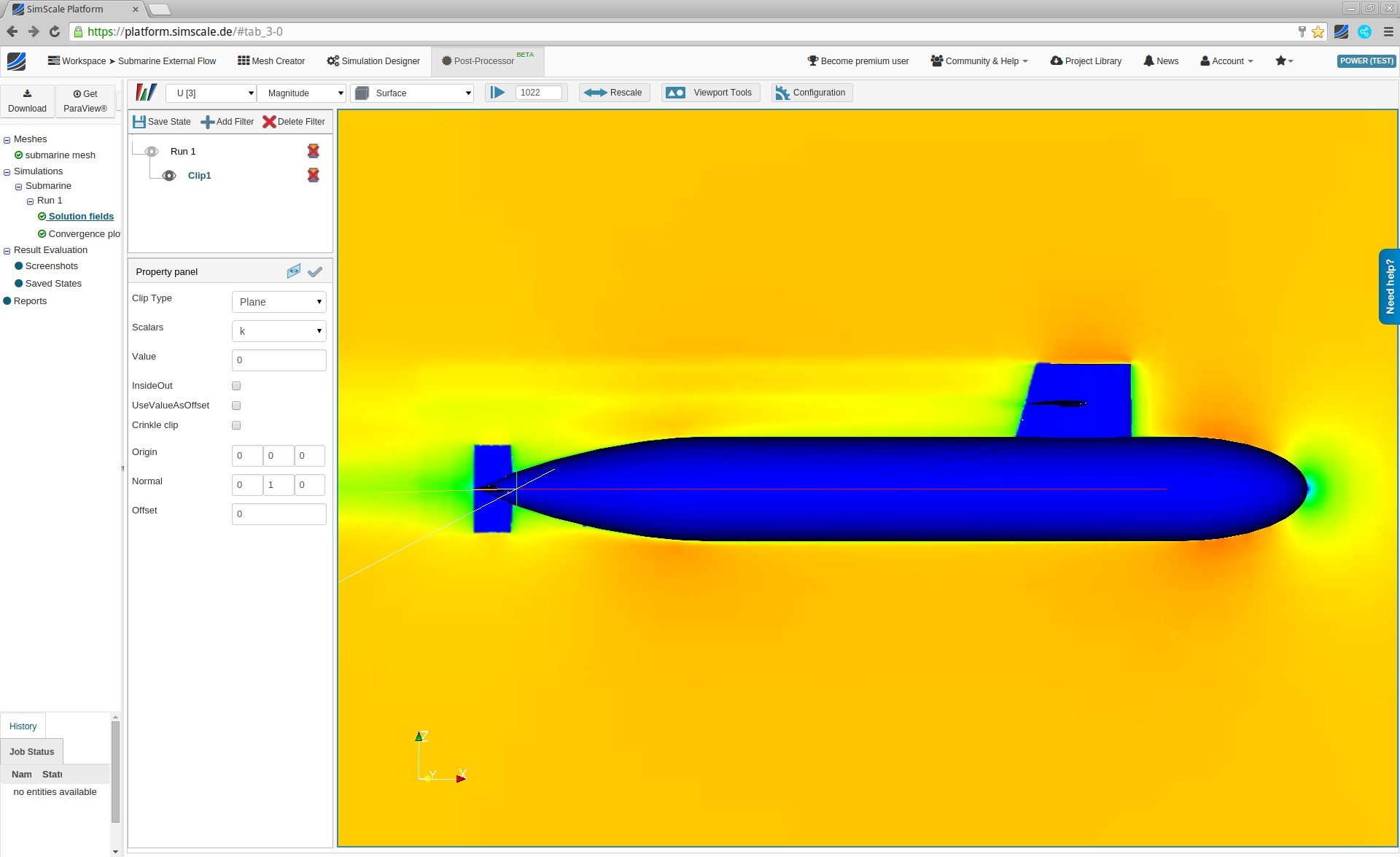Click Become premium user
Screen dimensions: 1400x857
pyautogui.click(x=857, y=61)
